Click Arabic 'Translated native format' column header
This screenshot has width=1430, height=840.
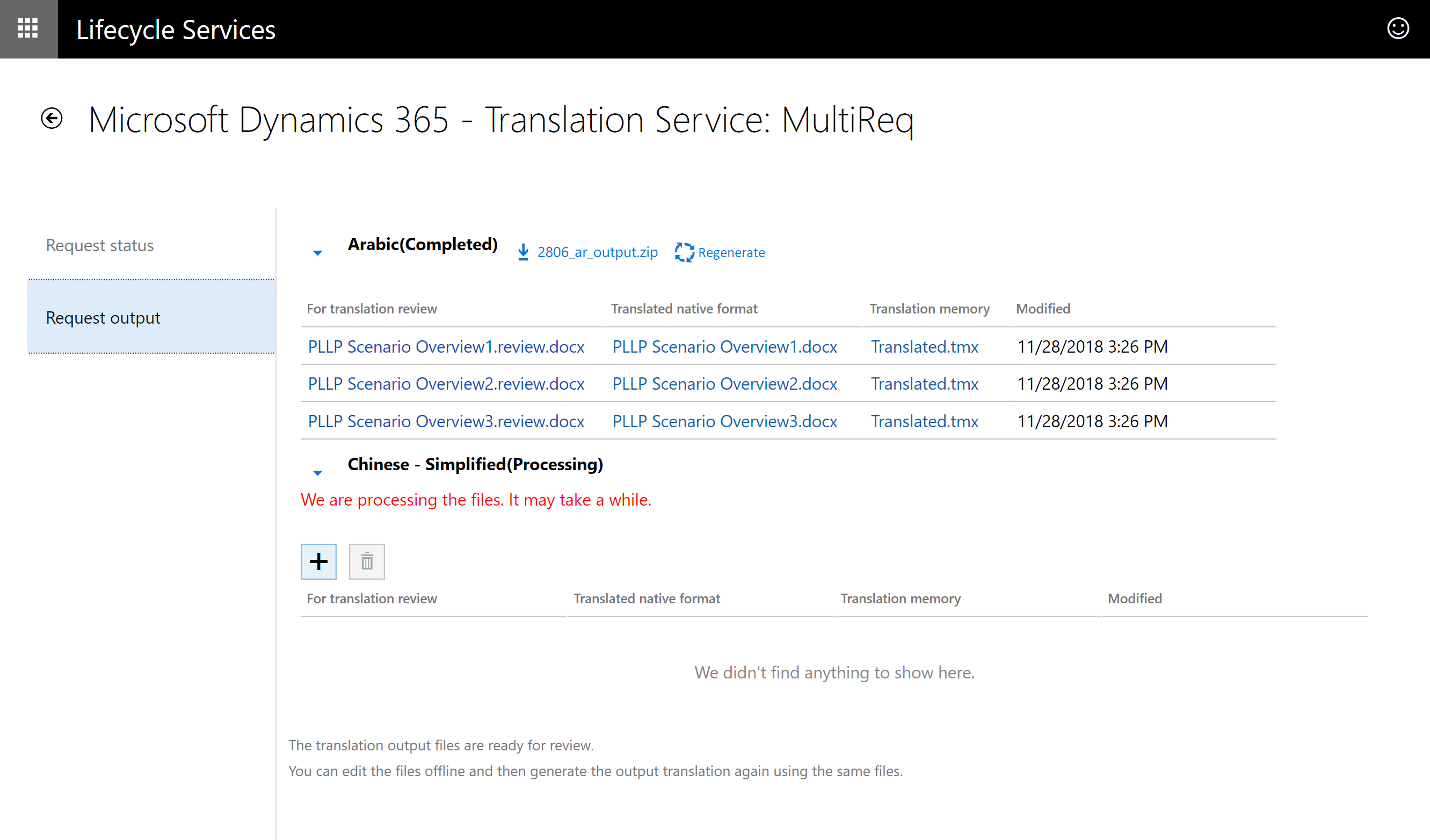684,309
